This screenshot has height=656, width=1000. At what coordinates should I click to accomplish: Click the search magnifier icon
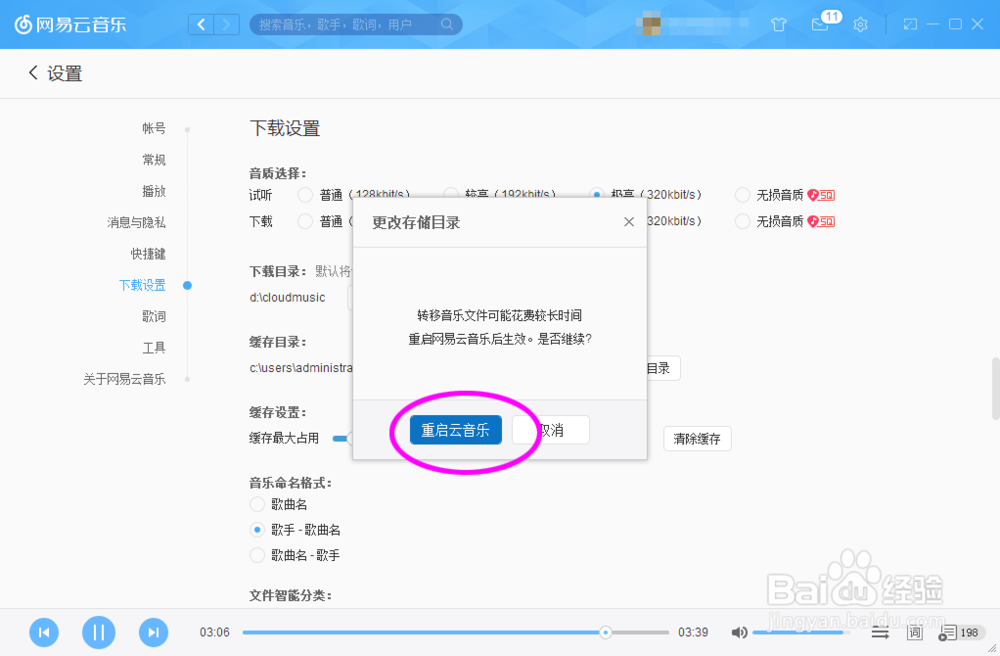tap(447, 24)
